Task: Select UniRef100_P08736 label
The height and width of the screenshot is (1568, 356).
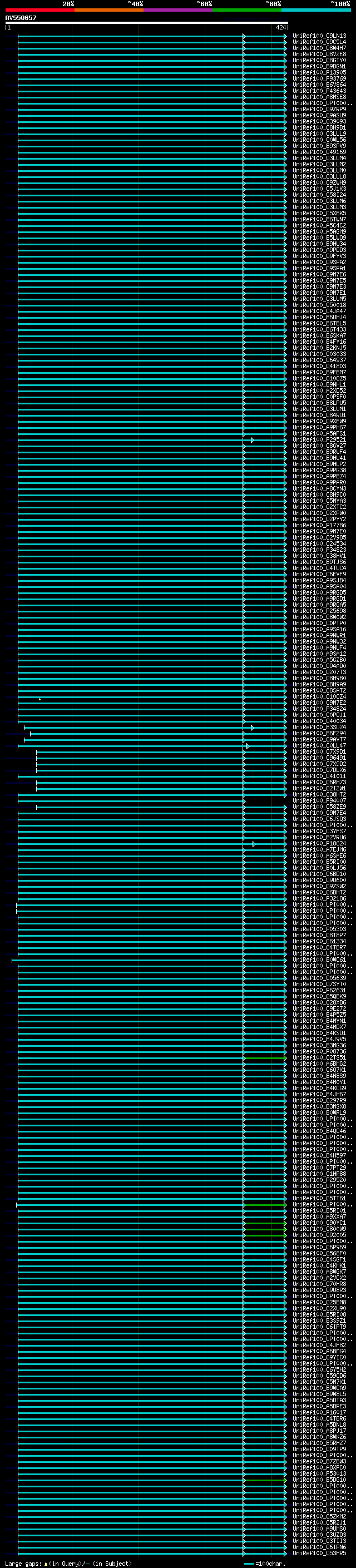Action: click(x=319, y=1051)
